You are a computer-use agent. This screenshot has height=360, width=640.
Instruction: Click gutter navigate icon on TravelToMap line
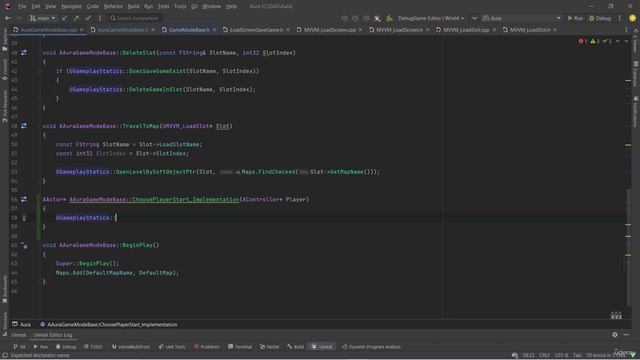24,126
